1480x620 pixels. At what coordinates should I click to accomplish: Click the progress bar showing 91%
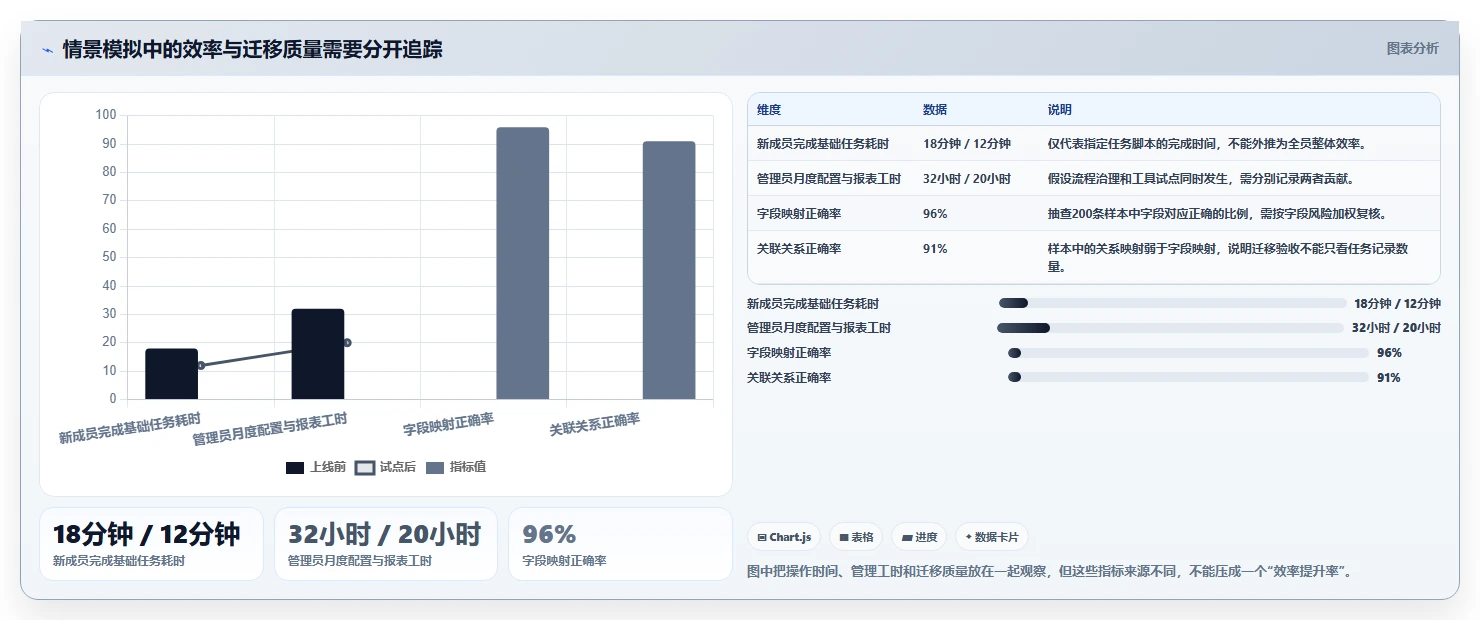[1188, 377]
